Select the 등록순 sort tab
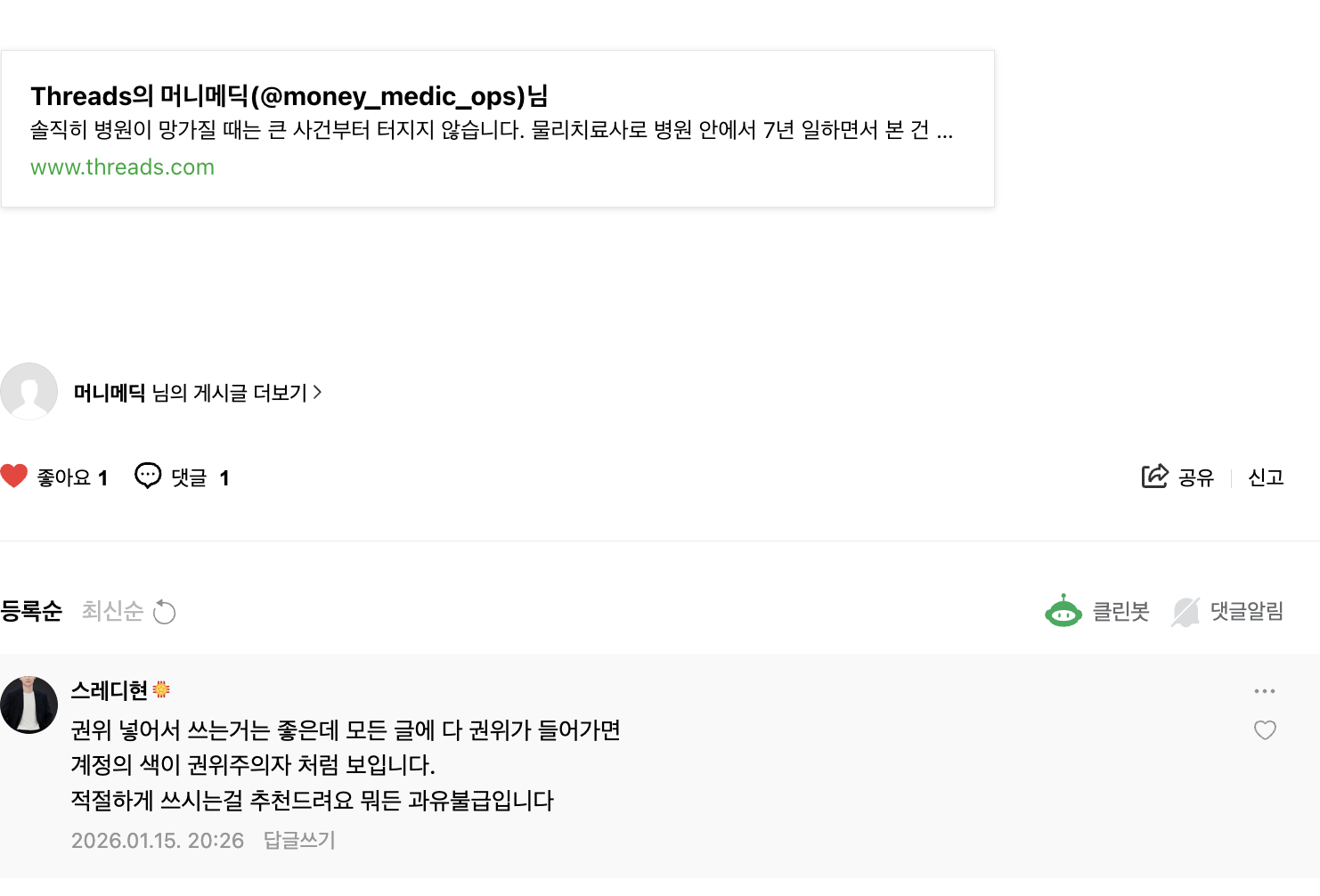 coord(31,611)
